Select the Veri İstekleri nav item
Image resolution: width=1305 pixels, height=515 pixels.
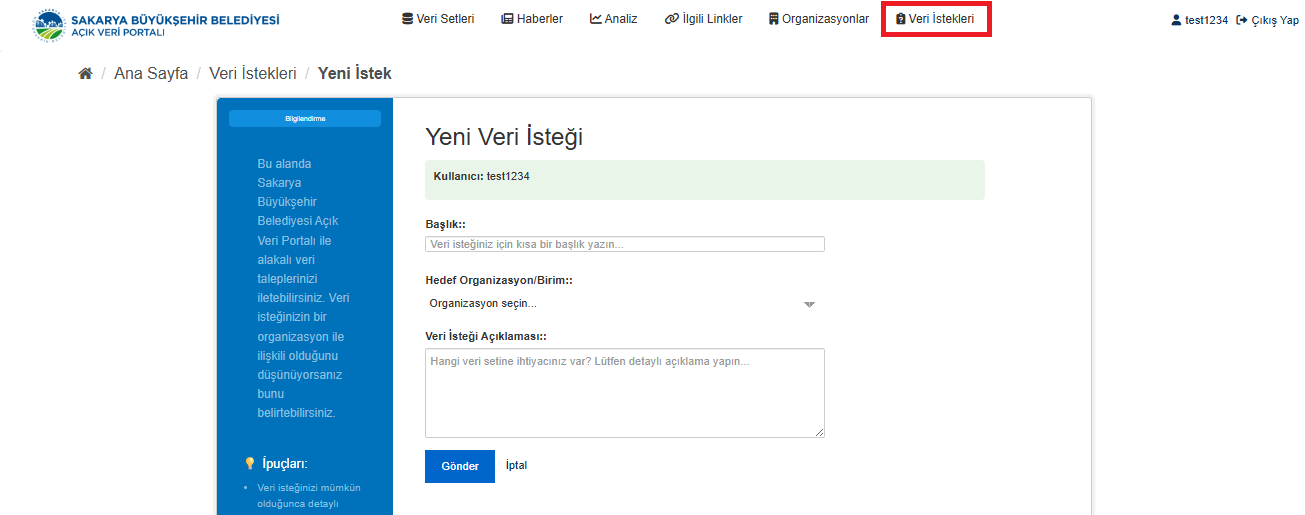coord(935,19)
